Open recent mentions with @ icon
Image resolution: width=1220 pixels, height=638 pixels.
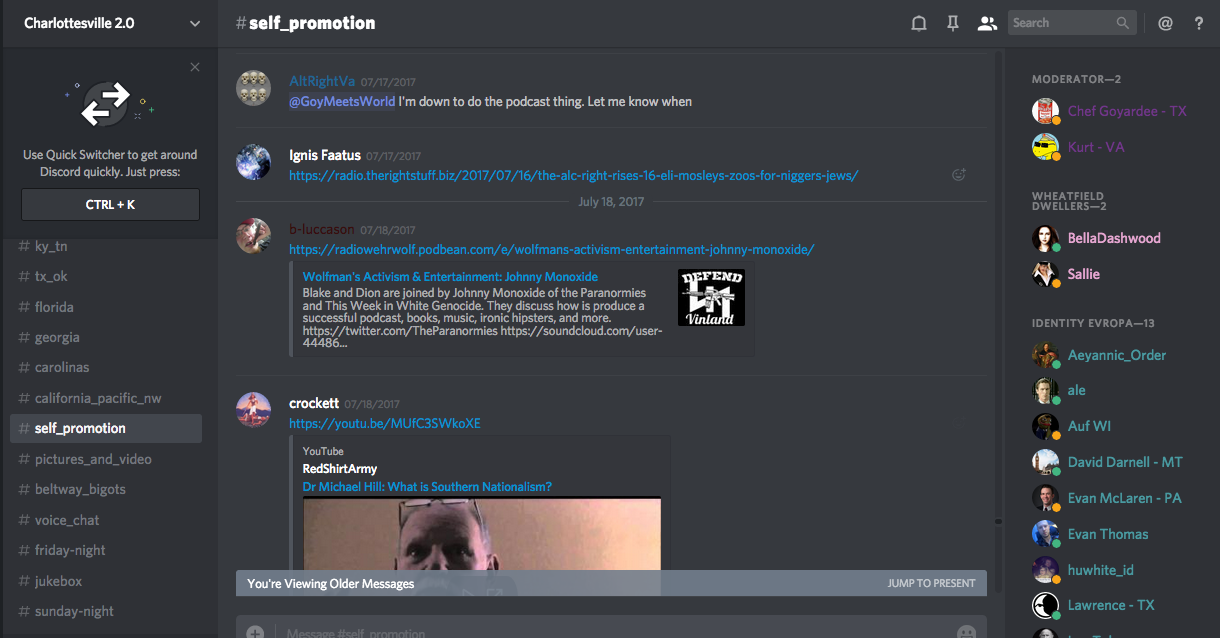[x=1165, y=23]
